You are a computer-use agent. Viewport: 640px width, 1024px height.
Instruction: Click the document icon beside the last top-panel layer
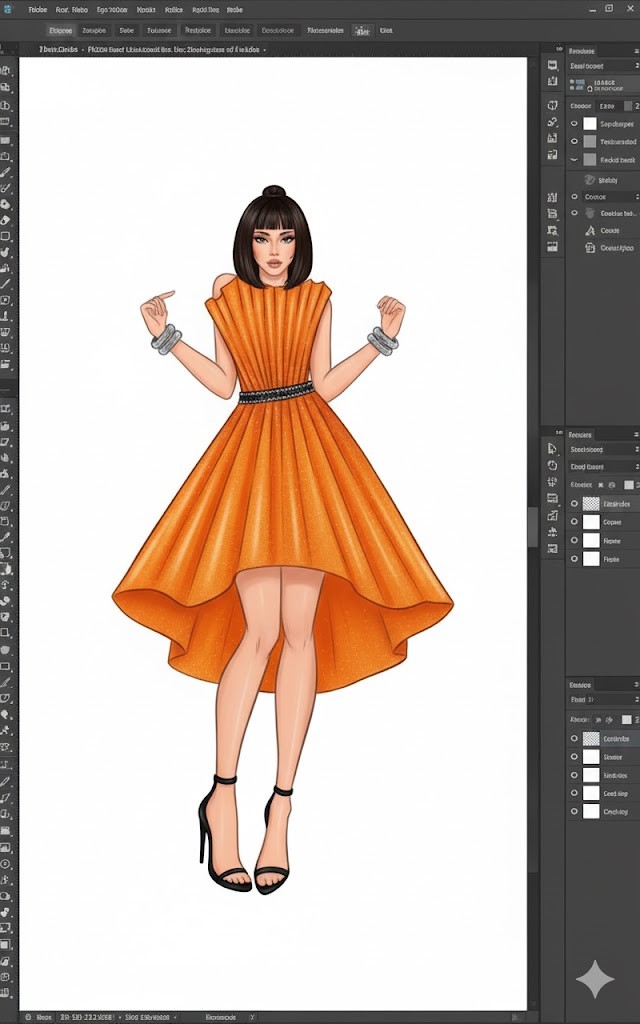pos(591,248)
